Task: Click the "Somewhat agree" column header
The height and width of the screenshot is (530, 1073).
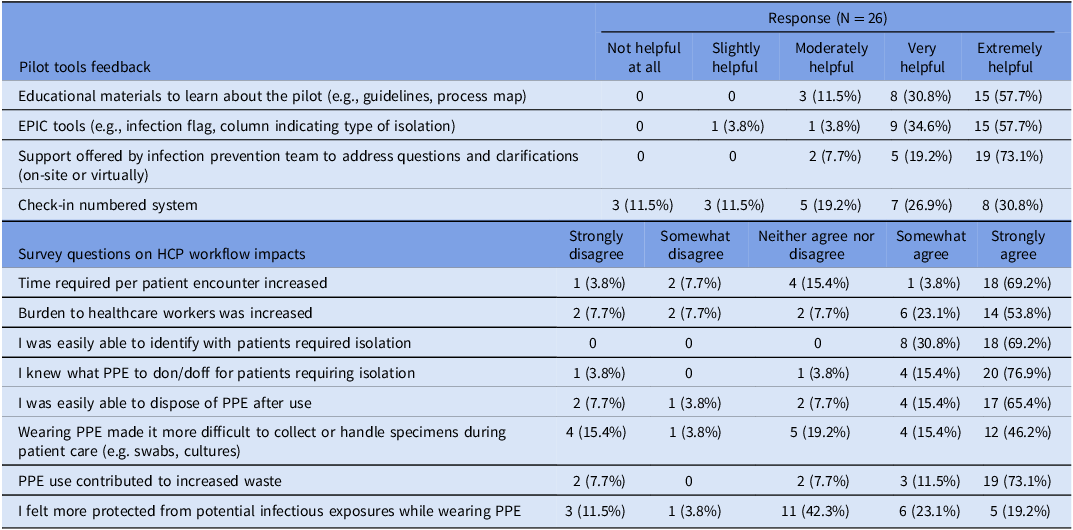Action: (x=930, y=245)
